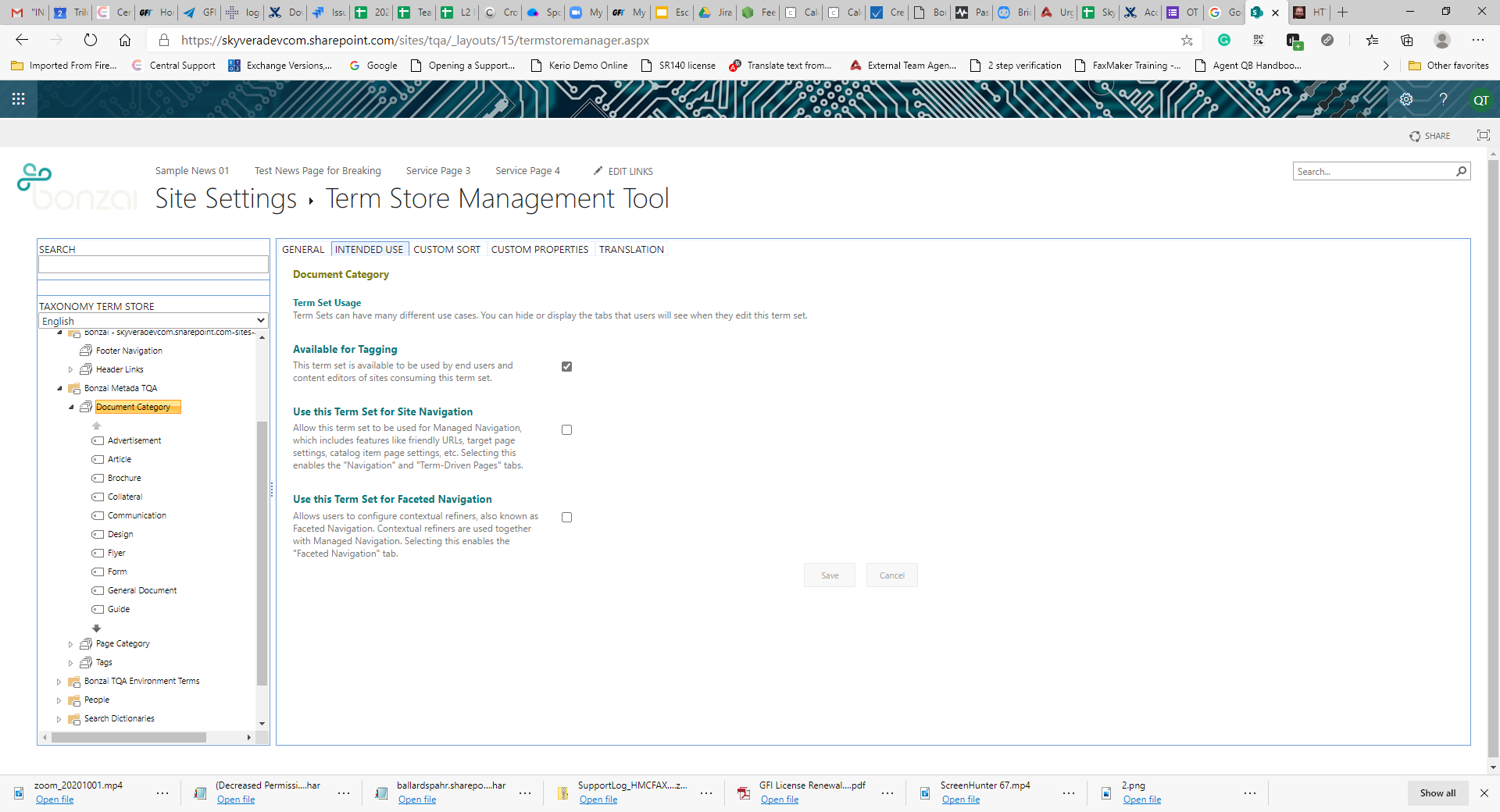
Task: Click Show all downloads button
Action: (1437, 793)
